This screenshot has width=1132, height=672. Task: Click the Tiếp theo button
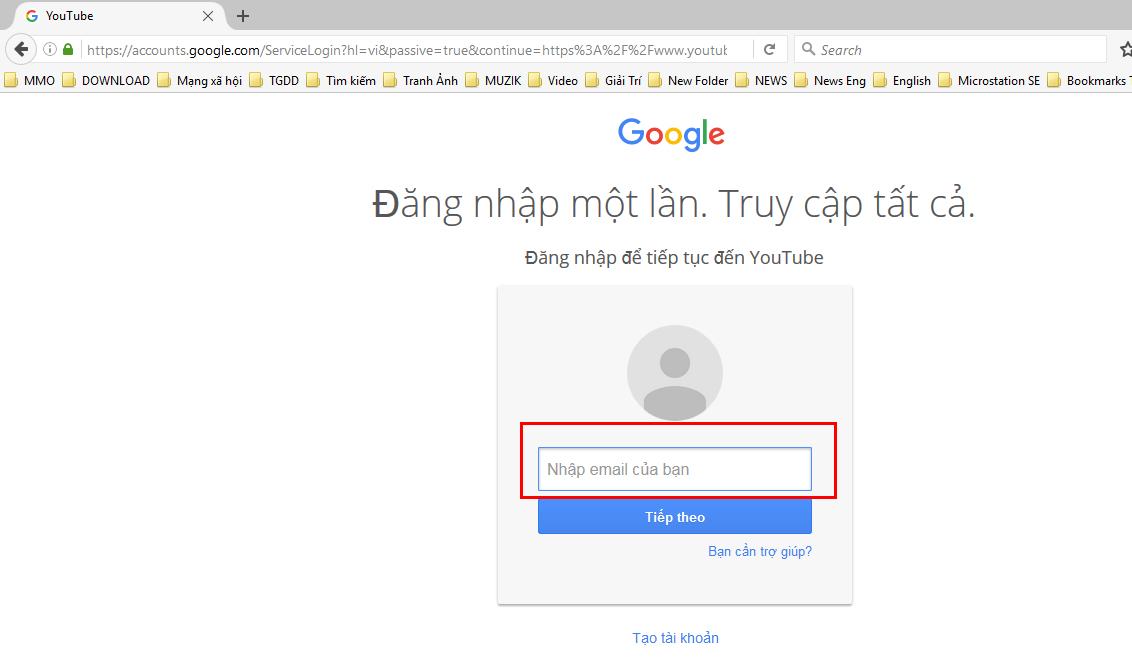675,517
